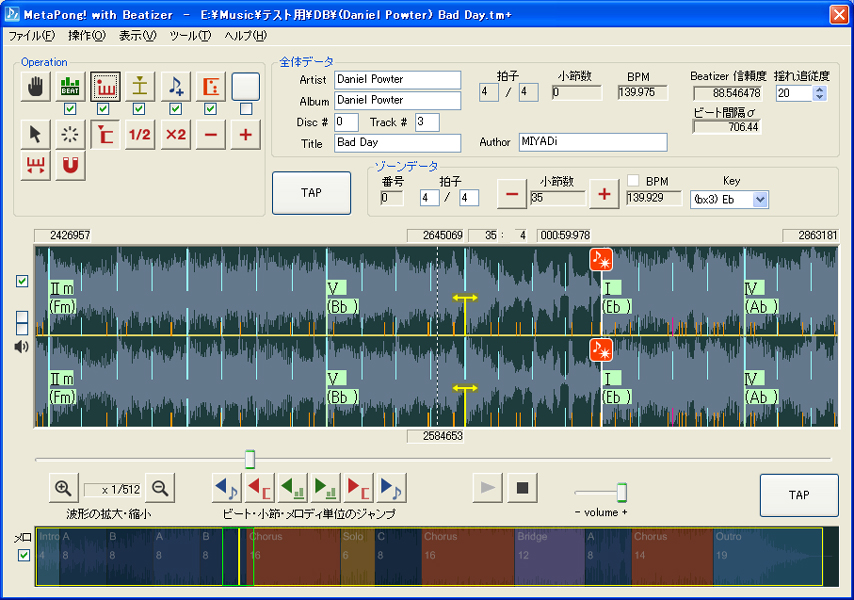Click the green BEAT detection icon
Image resolution: width=854 pixels, height=600 pixels.
[70, 87]
